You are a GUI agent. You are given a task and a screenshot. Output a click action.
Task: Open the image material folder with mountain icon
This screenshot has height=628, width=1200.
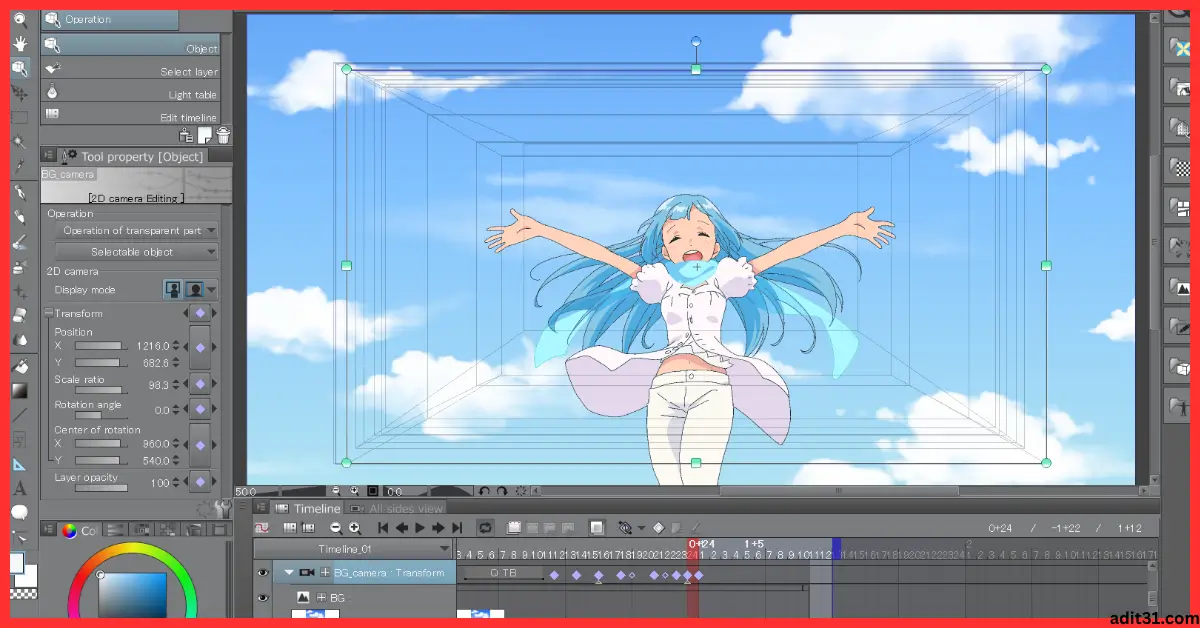1180,287
